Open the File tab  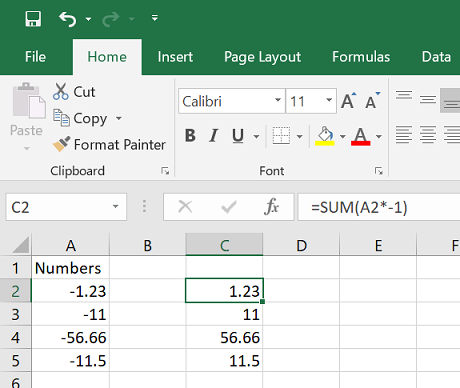35,57
